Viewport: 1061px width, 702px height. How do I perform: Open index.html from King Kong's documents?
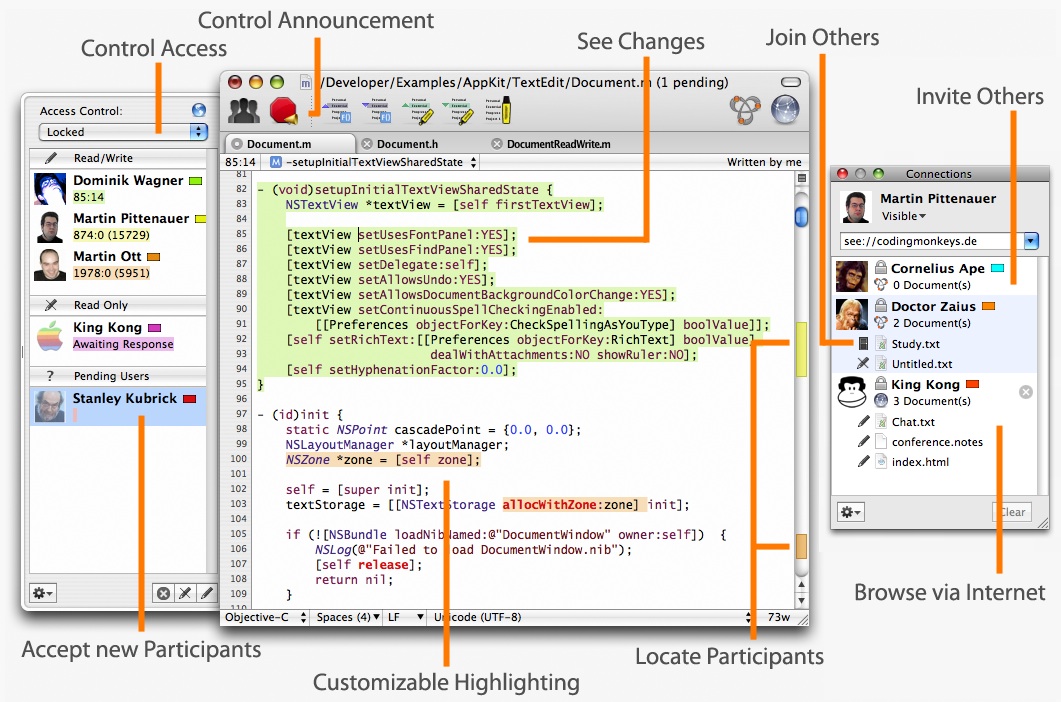click(920, 462)
